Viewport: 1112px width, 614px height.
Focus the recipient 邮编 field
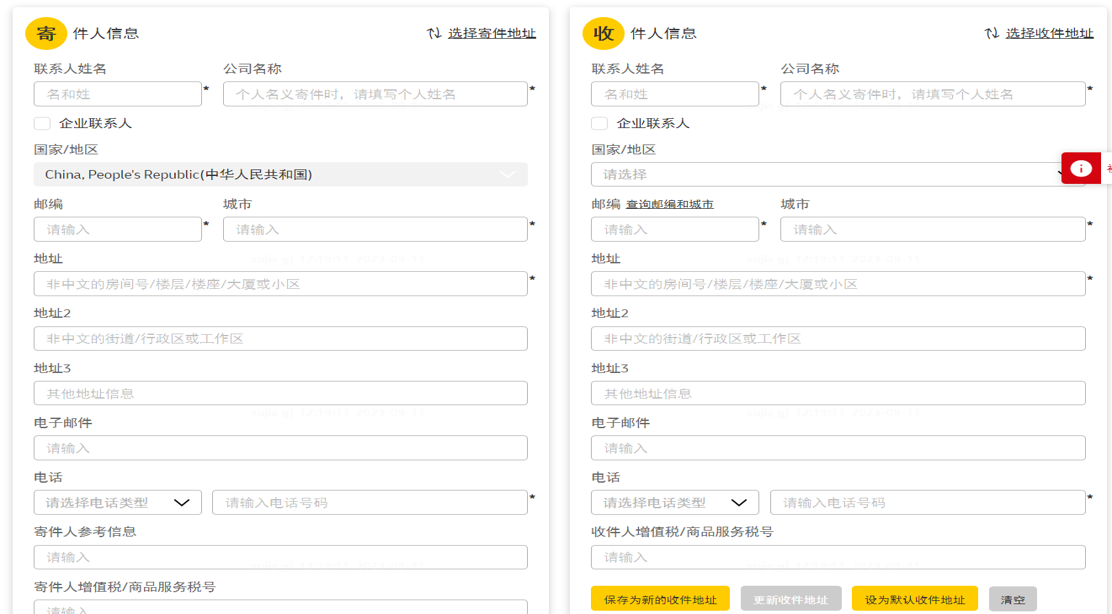[675, 230]
